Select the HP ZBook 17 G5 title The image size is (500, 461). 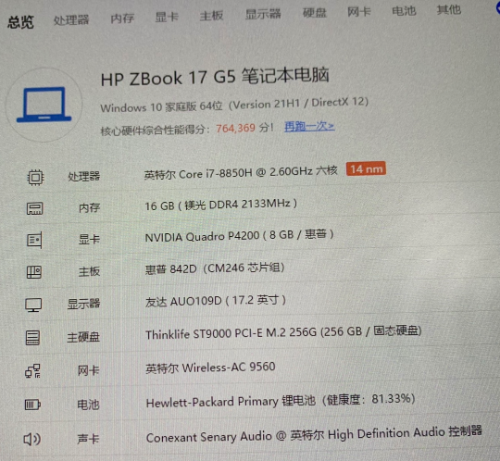[x=215, y=77]
